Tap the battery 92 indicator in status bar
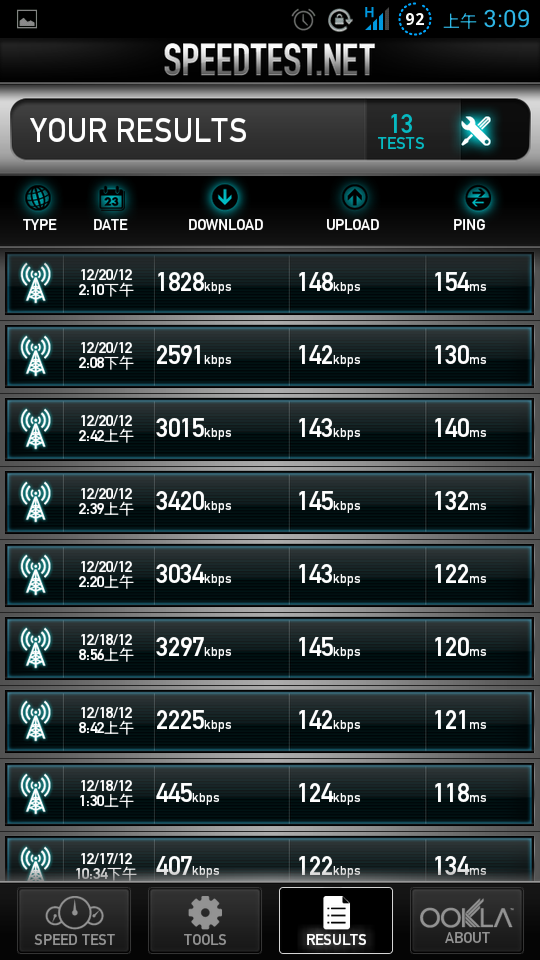 (x=415, y=19)
